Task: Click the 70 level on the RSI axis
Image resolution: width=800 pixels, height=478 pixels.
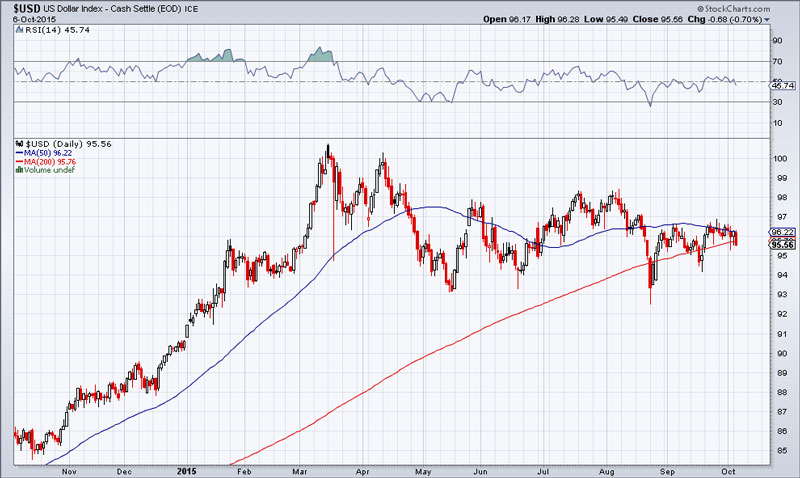Action: tap(777, 62)
